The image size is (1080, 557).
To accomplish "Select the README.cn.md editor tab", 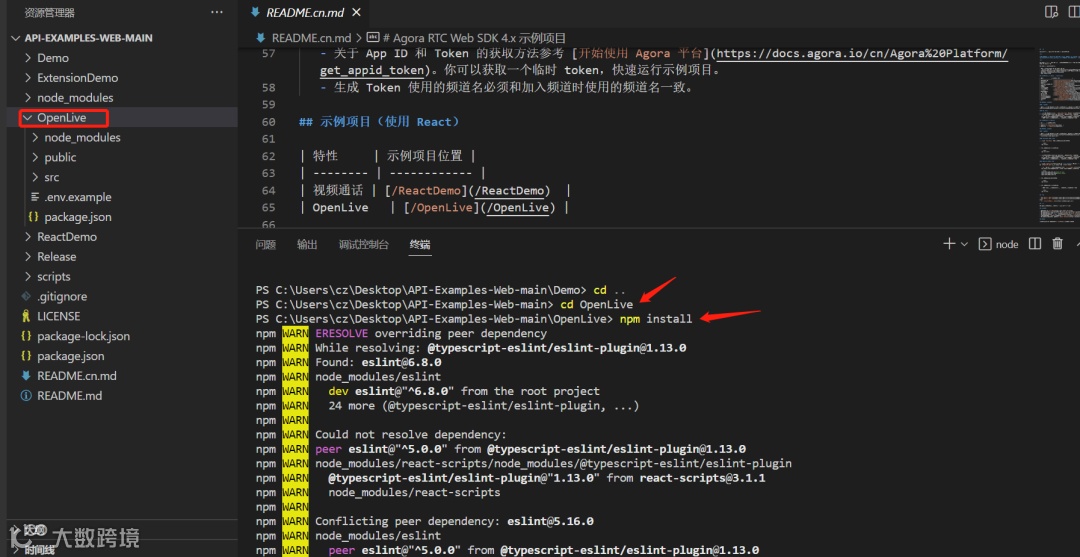I will [303, 12].
